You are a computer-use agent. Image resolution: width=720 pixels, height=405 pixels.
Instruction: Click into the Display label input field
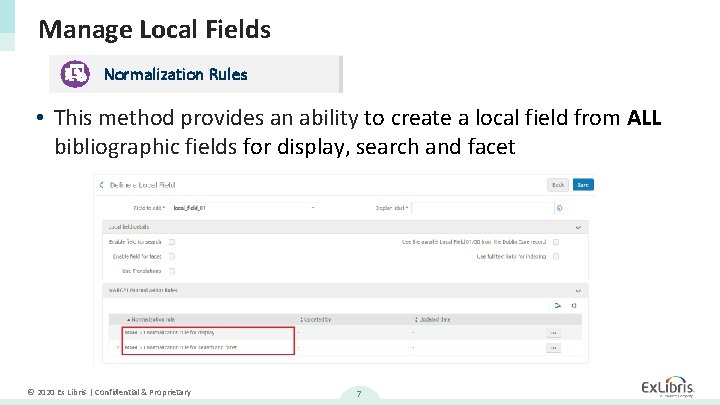tap(483, 208)
